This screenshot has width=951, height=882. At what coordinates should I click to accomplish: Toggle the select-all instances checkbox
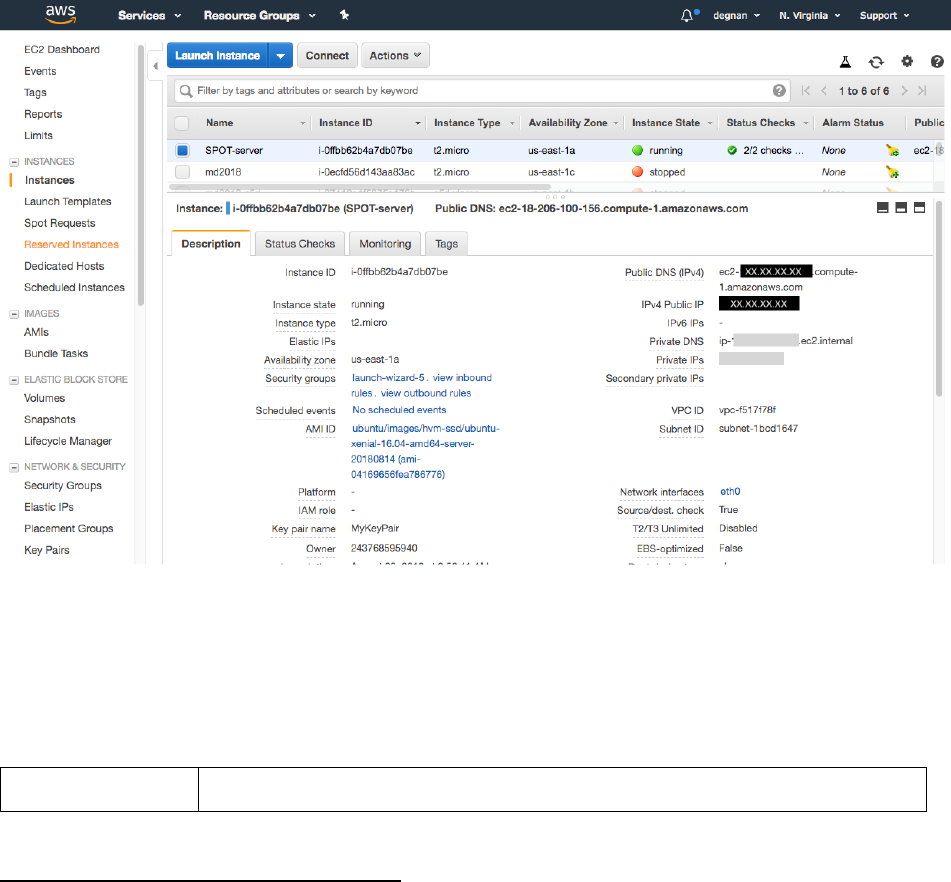[181, 123]
